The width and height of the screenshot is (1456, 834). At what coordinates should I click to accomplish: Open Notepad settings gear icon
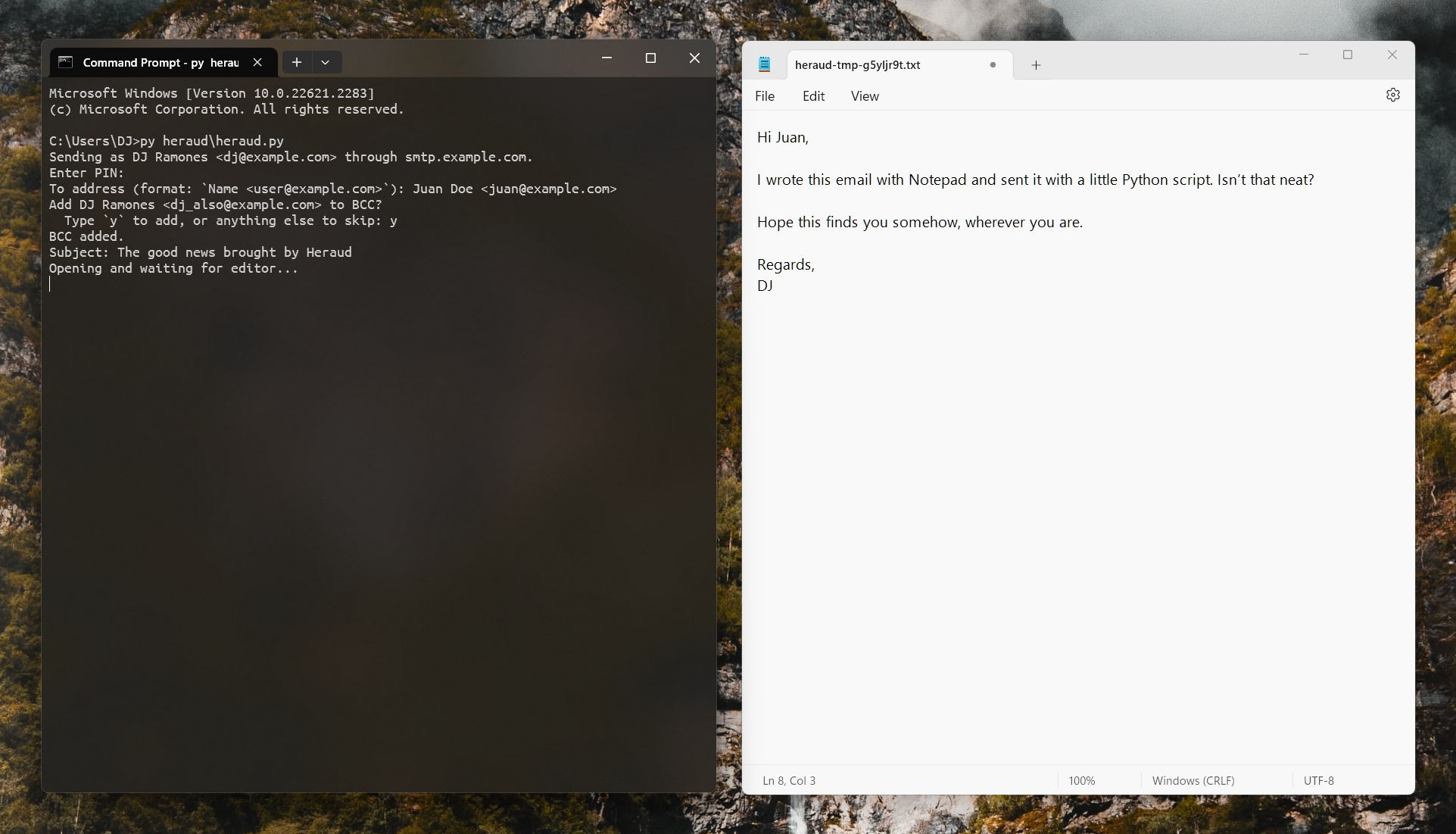click(1392, 95)
